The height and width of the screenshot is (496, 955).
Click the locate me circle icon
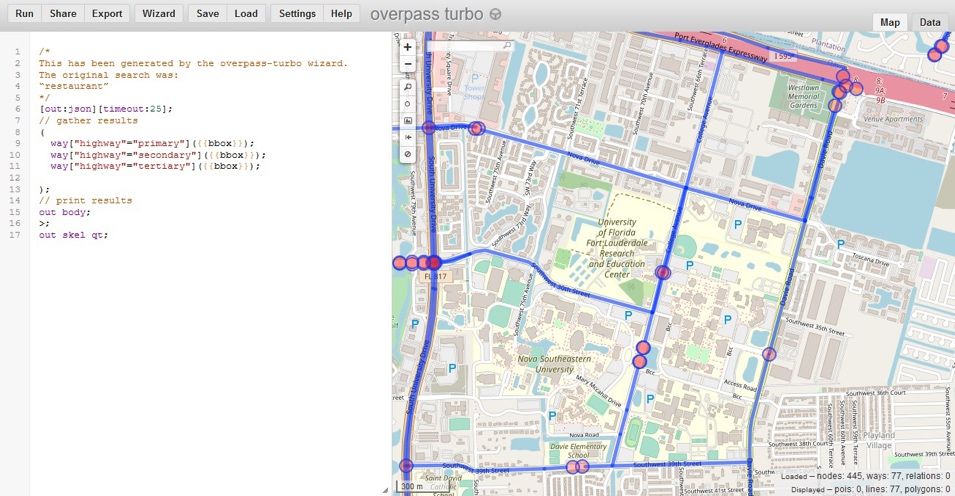click(408, 104)
